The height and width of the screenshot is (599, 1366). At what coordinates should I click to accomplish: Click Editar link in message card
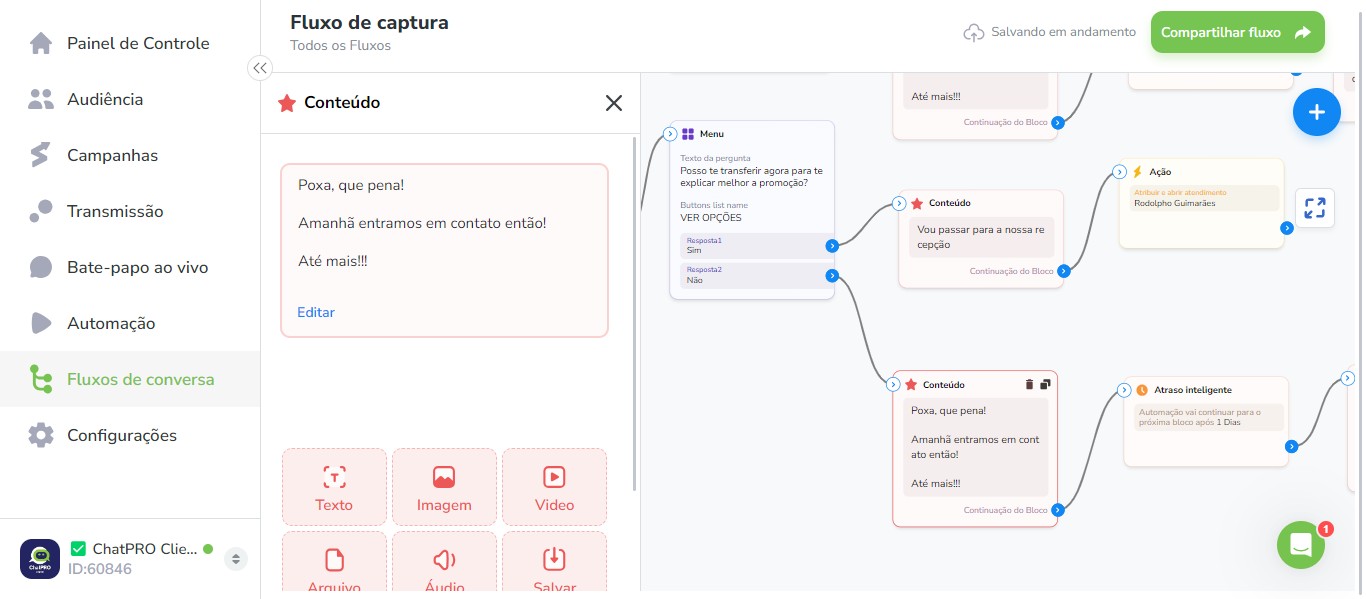316,312
